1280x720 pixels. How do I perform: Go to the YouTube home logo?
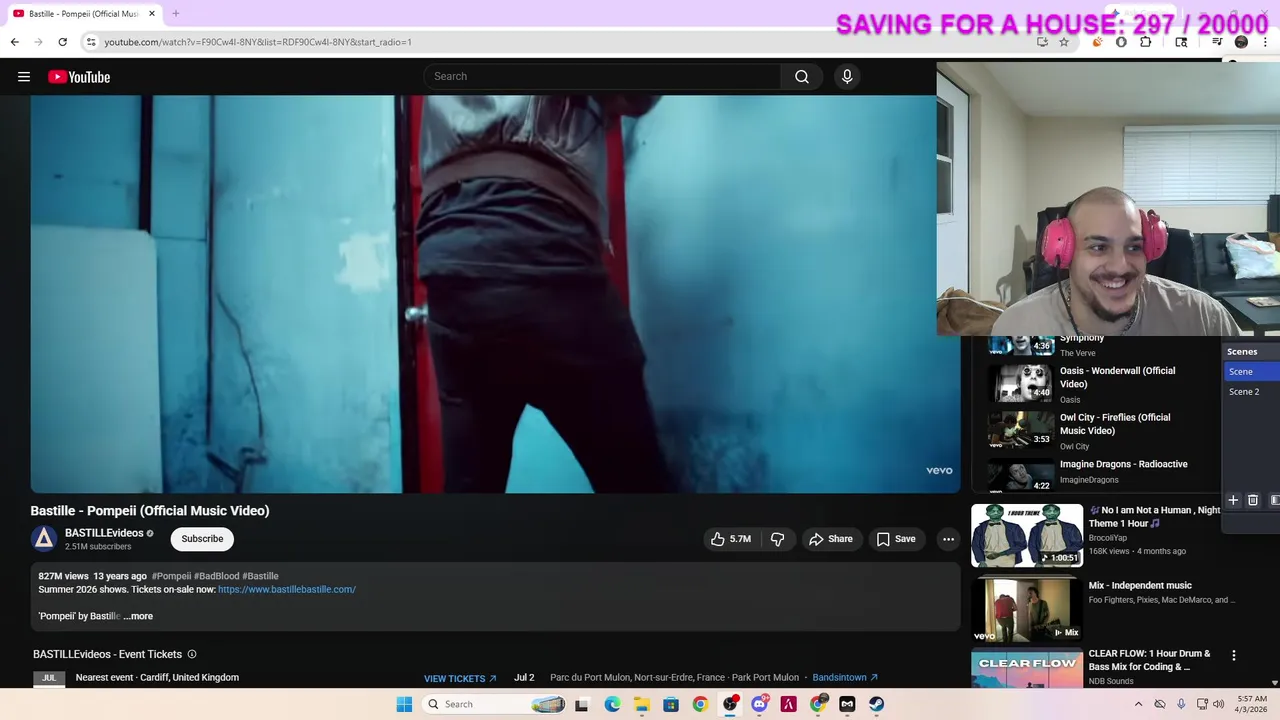[x=79, y=77]
